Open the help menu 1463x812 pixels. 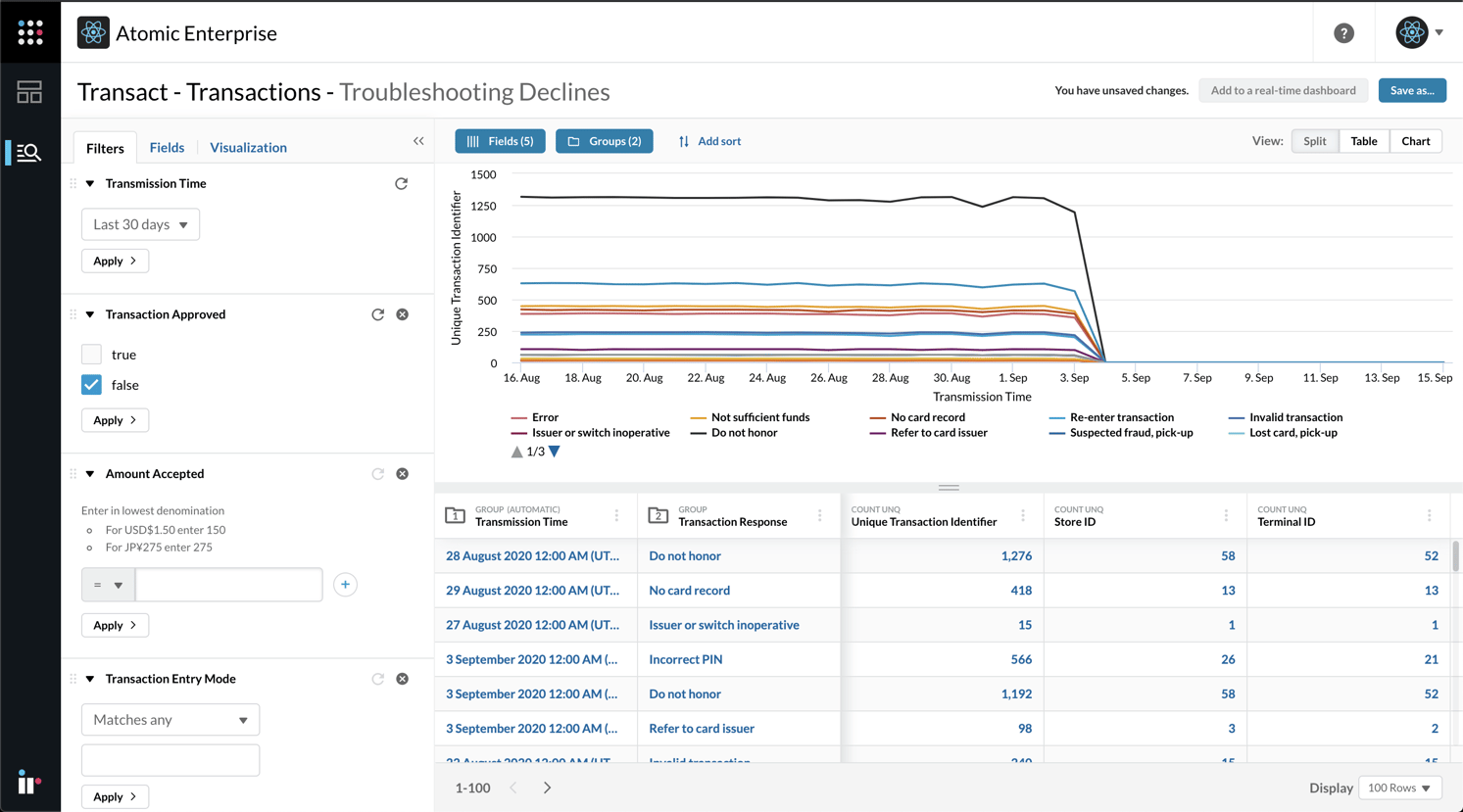(1343, 32)
